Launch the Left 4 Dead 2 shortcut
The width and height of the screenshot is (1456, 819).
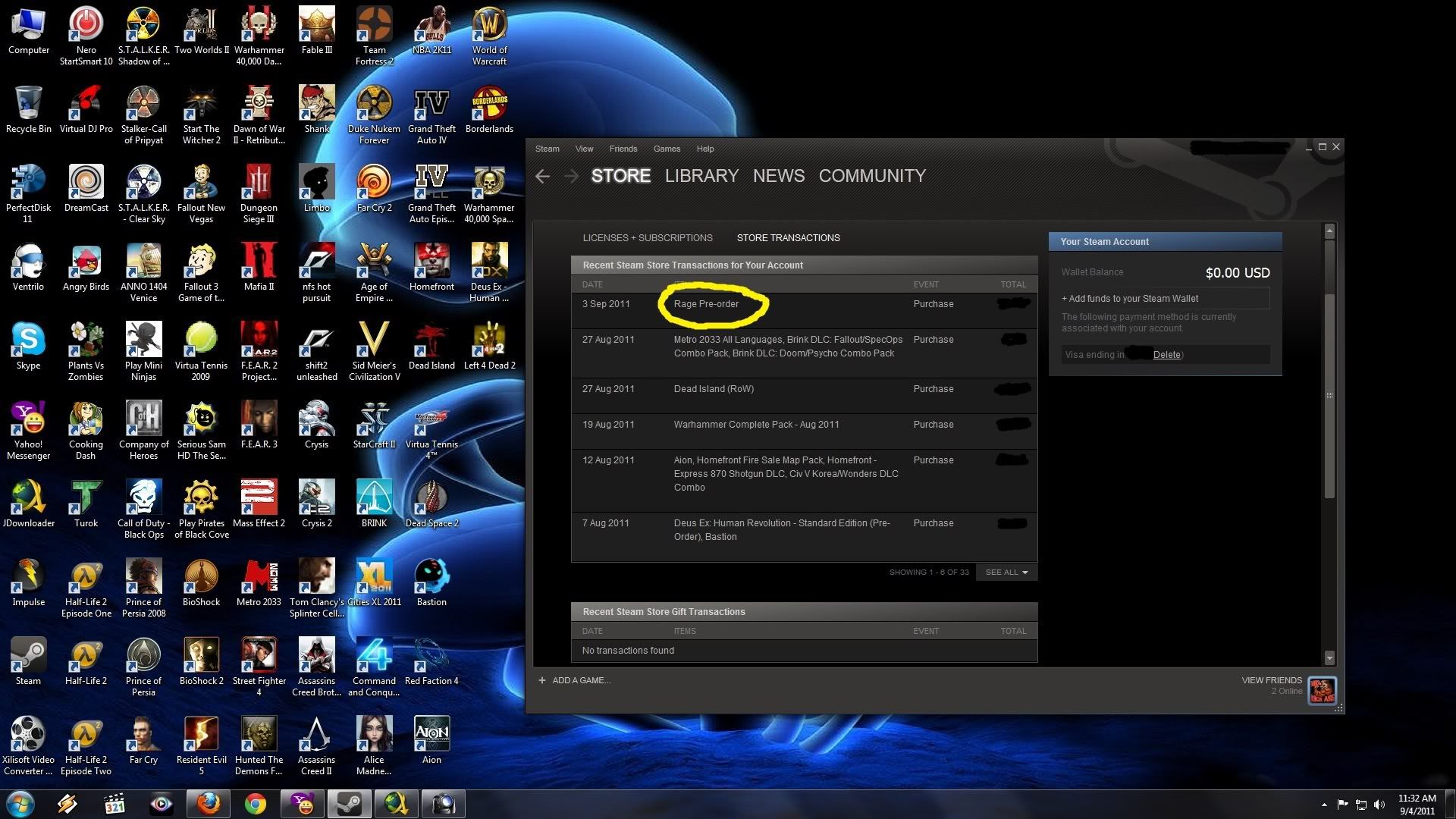pyautogui.click(x=489, y=346)
